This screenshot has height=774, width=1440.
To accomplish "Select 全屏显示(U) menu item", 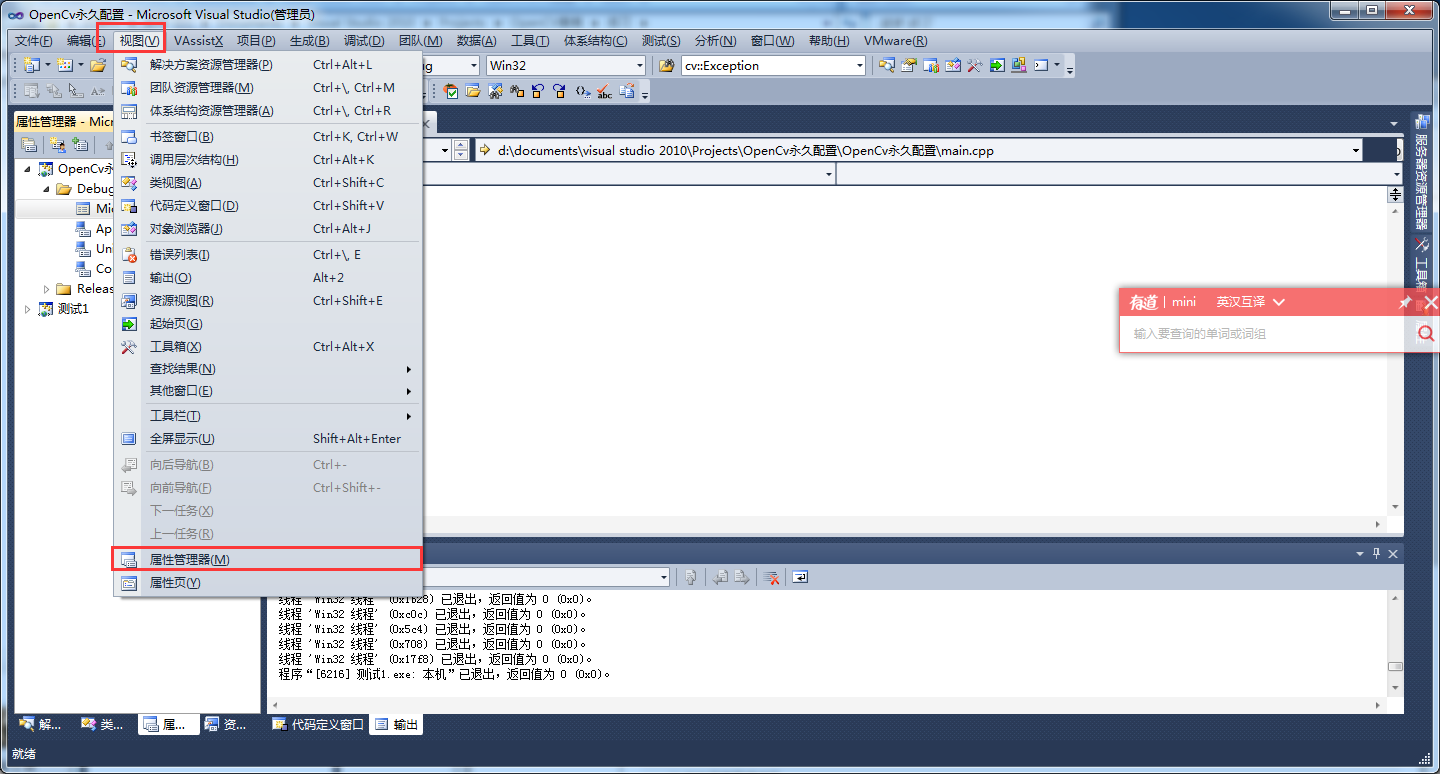I will (267, 439).
